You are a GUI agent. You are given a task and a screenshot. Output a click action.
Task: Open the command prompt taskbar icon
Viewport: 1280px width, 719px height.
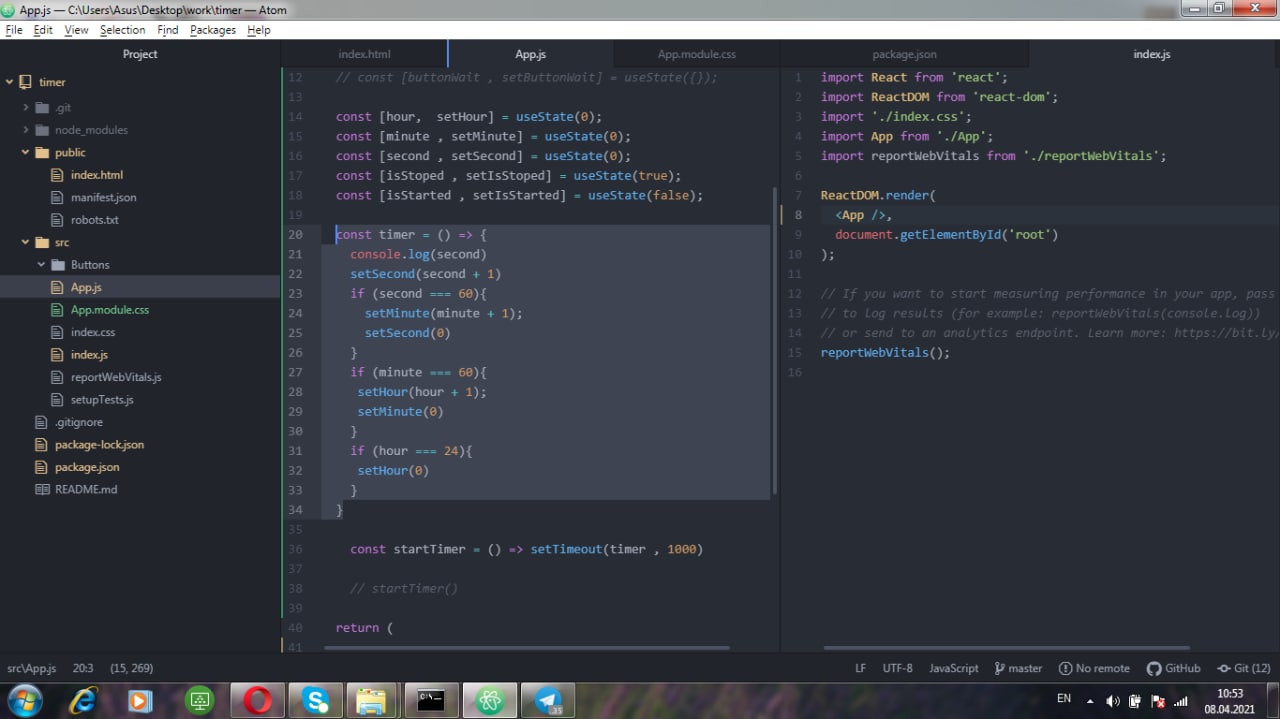[x=431, y=700]
